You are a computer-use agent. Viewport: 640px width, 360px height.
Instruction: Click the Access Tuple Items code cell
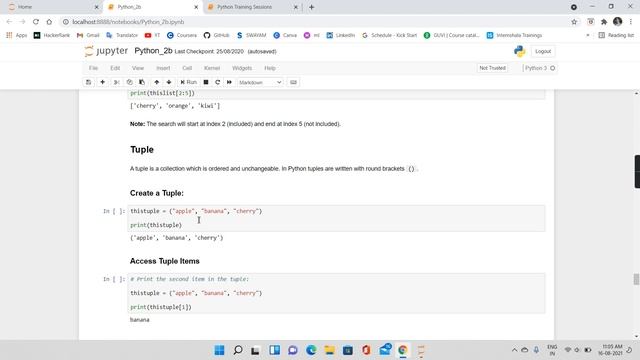tap(336, 293)
